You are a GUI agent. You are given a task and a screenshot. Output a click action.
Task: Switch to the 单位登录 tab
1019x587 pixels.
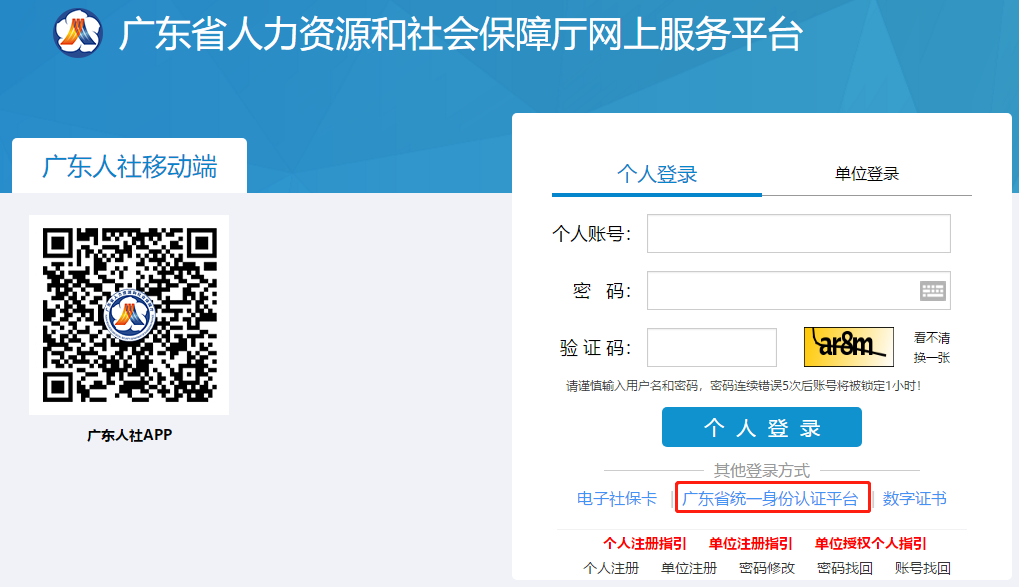[x=867, y=172]
